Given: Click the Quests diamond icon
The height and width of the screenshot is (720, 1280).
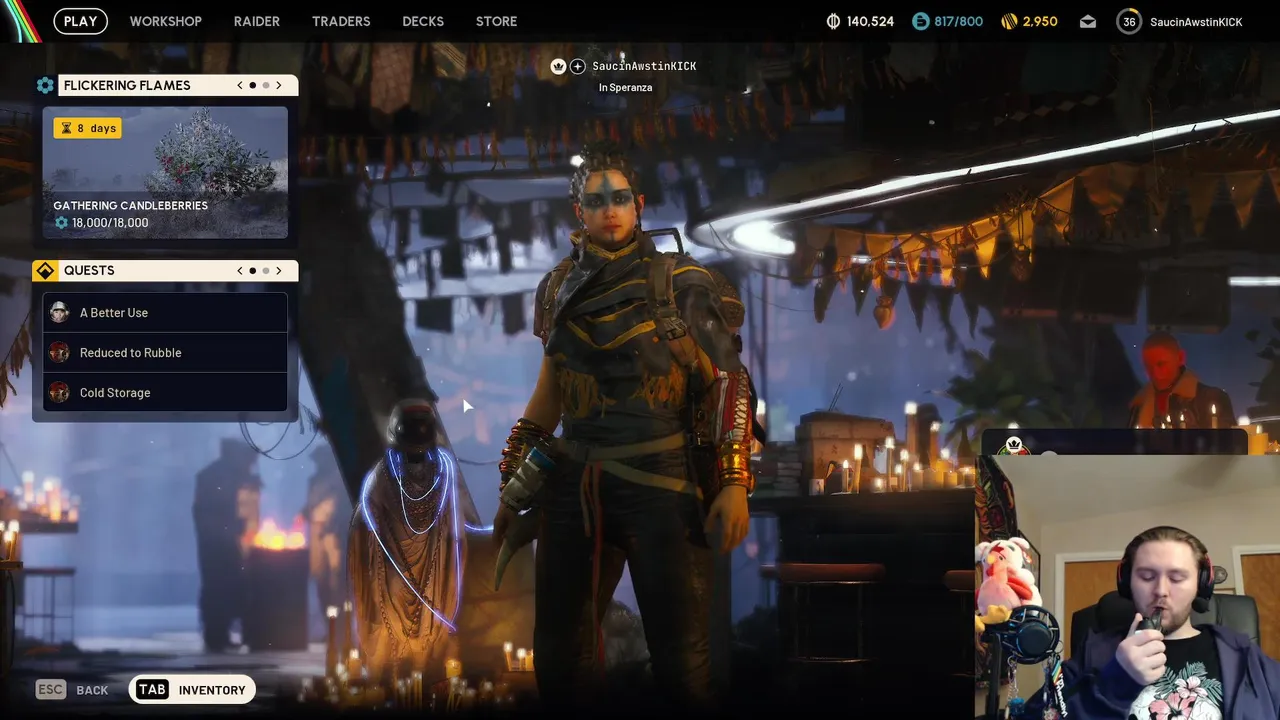Looking at the screenshot, I should [x=45, y=270].
